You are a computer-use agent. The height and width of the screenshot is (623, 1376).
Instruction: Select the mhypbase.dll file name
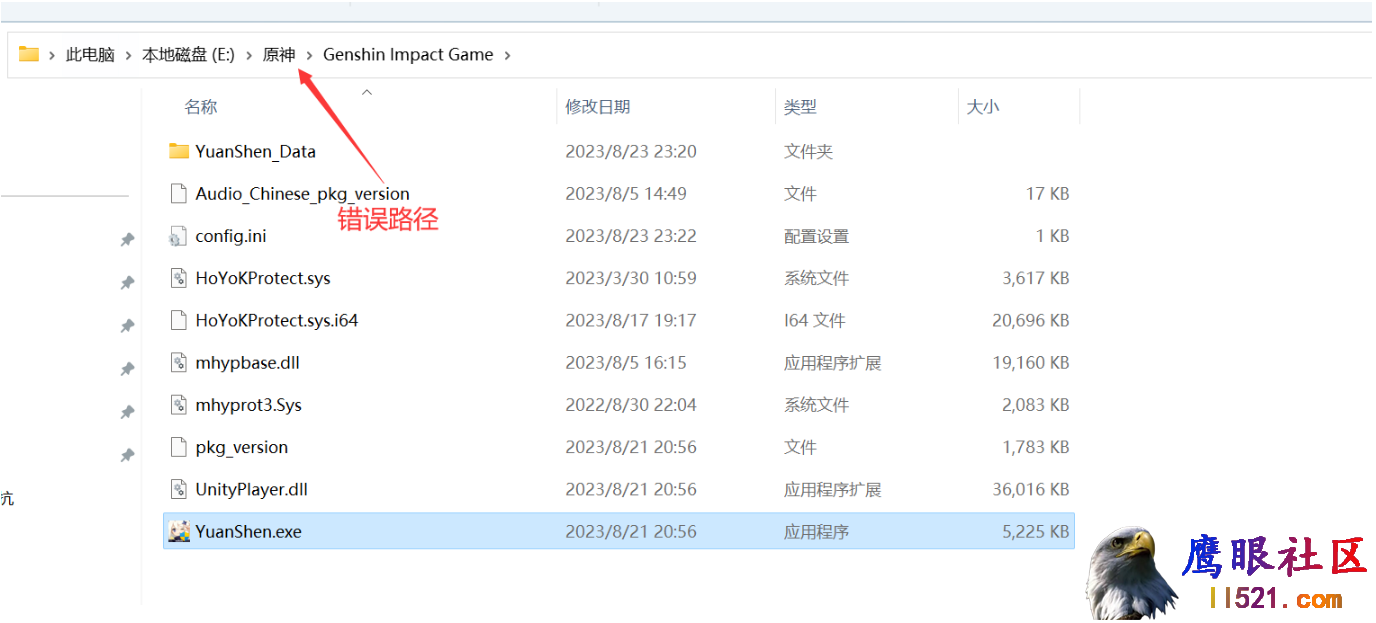pos(248,363)
